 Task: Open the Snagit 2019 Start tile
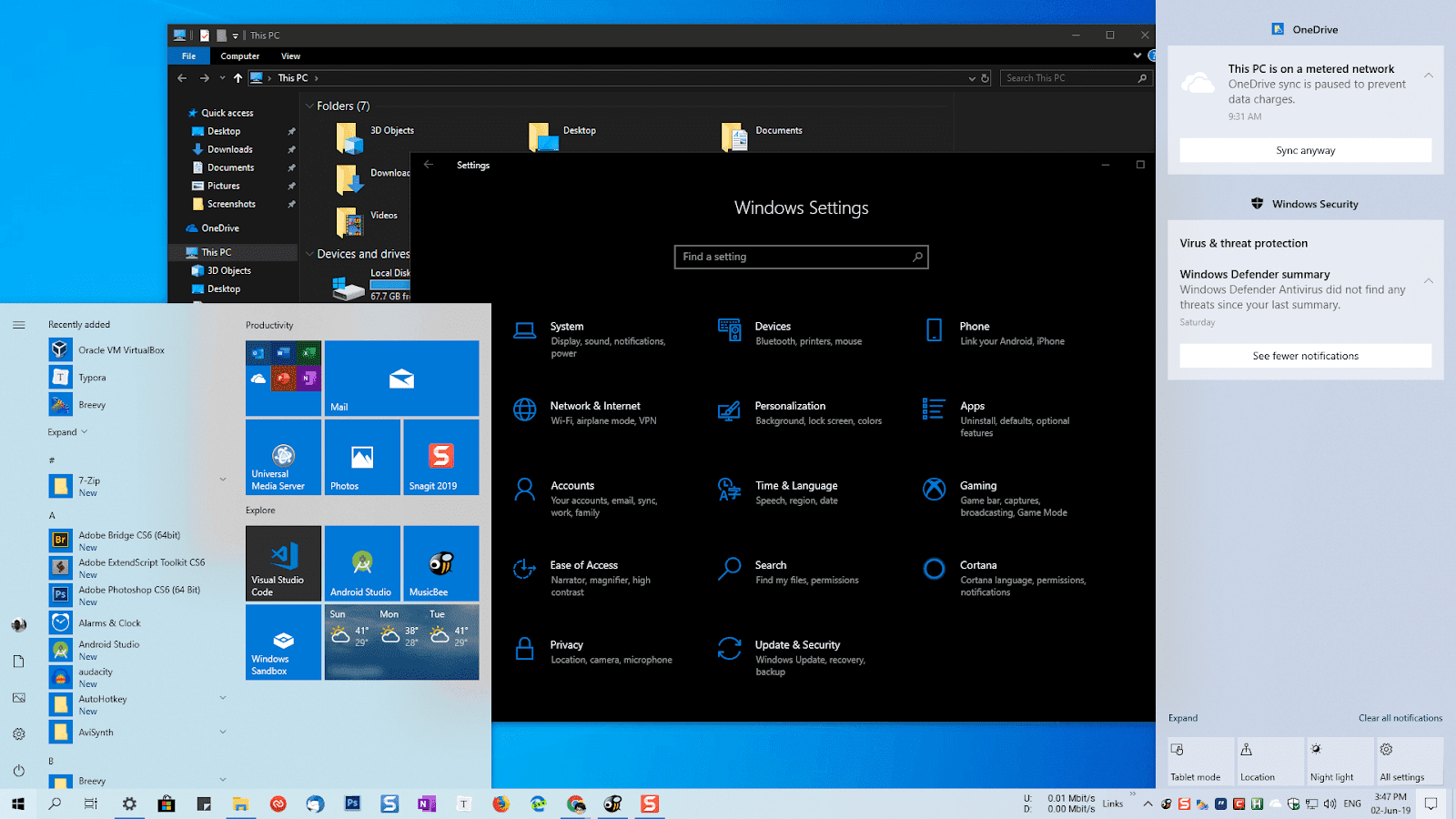coord(440,457)
